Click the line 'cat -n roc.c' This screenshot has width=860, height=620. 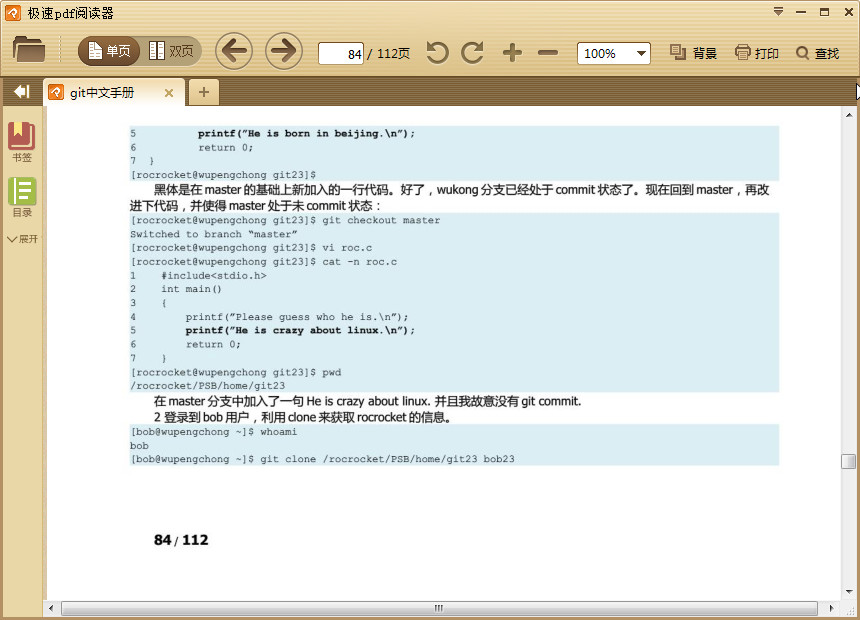[359, 262]
